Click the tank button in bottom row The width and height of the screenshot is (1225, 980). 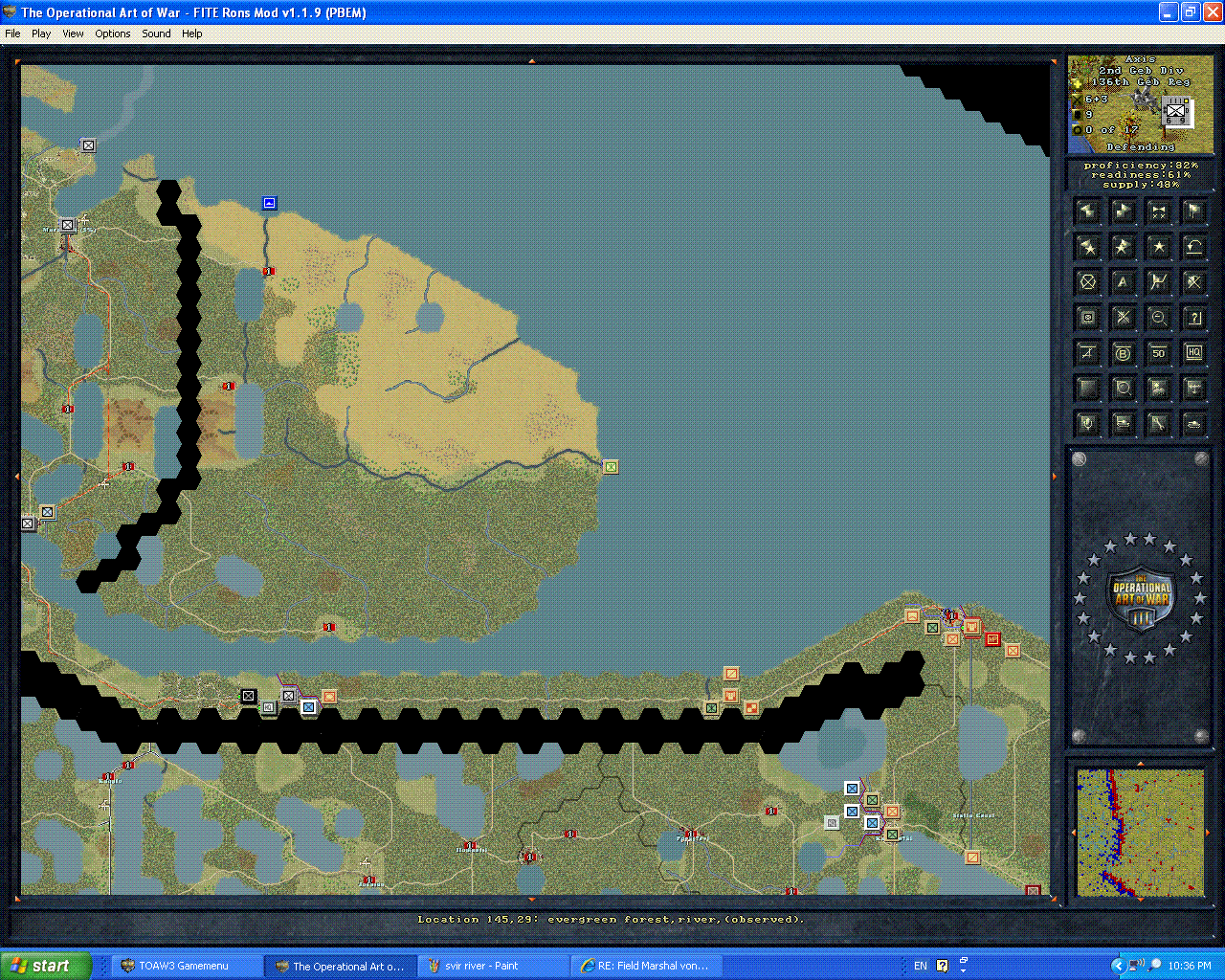[1194, 423]
